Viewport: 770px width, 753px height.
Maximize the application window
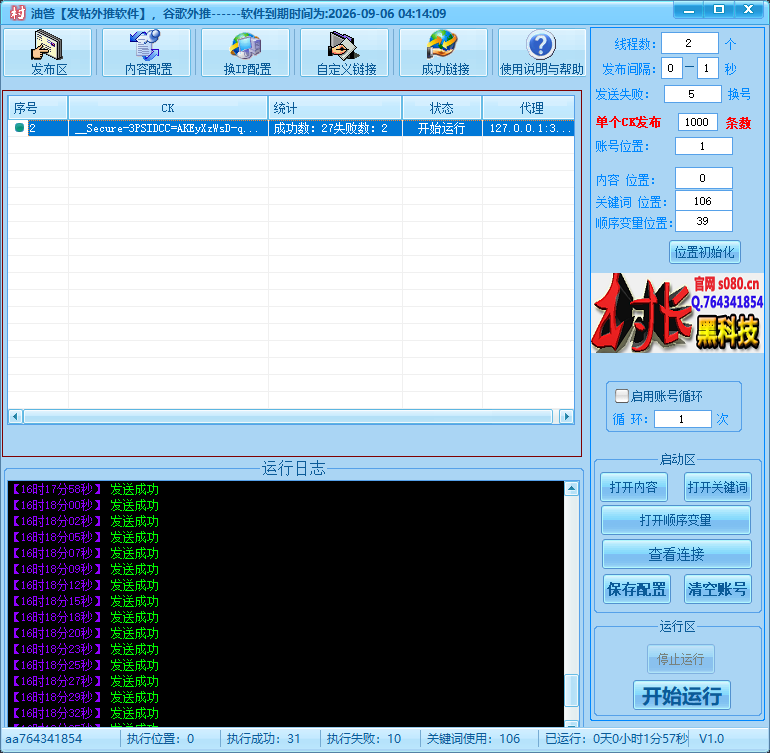[x=718, y=10]
